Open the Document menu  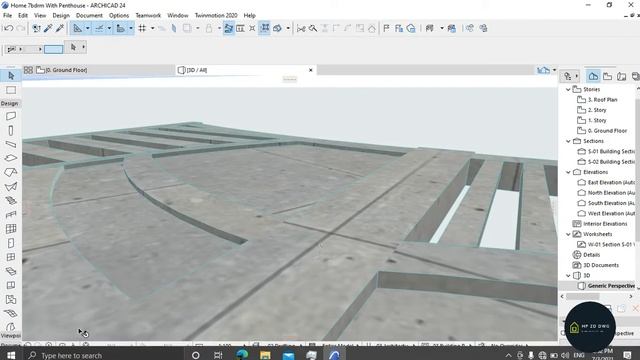click(x=89, y=16)
